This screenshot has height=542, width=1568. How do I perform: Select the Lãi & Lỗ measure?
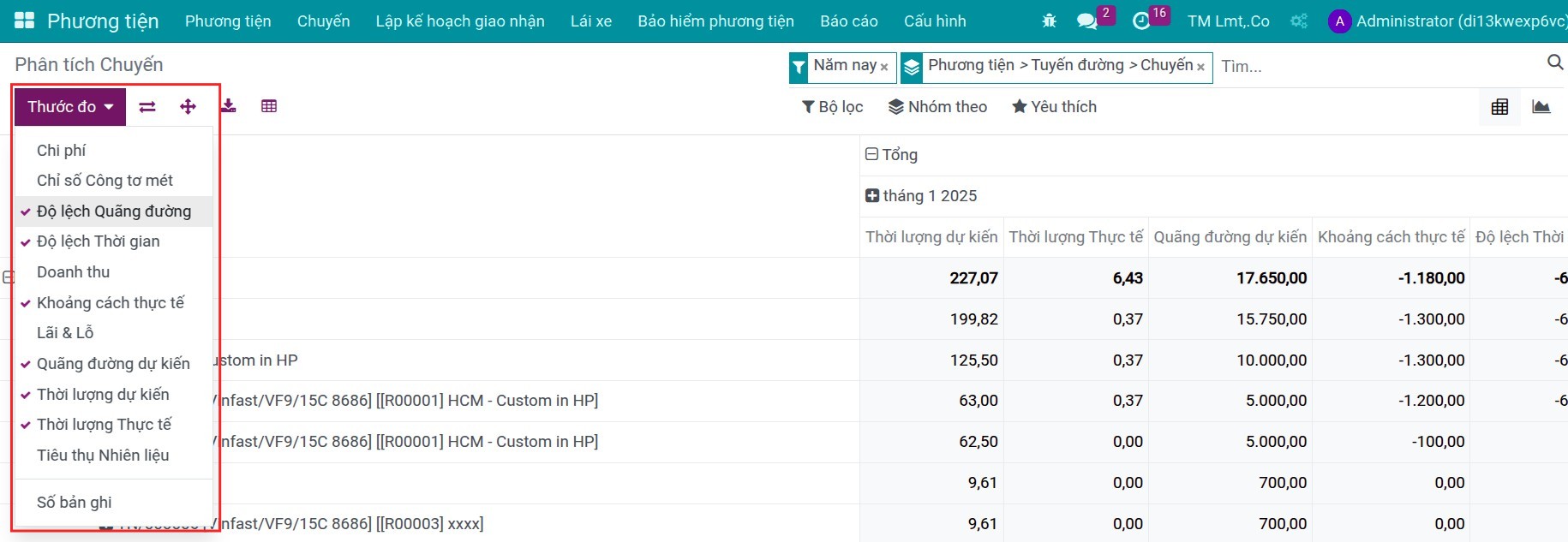[114, 333]
